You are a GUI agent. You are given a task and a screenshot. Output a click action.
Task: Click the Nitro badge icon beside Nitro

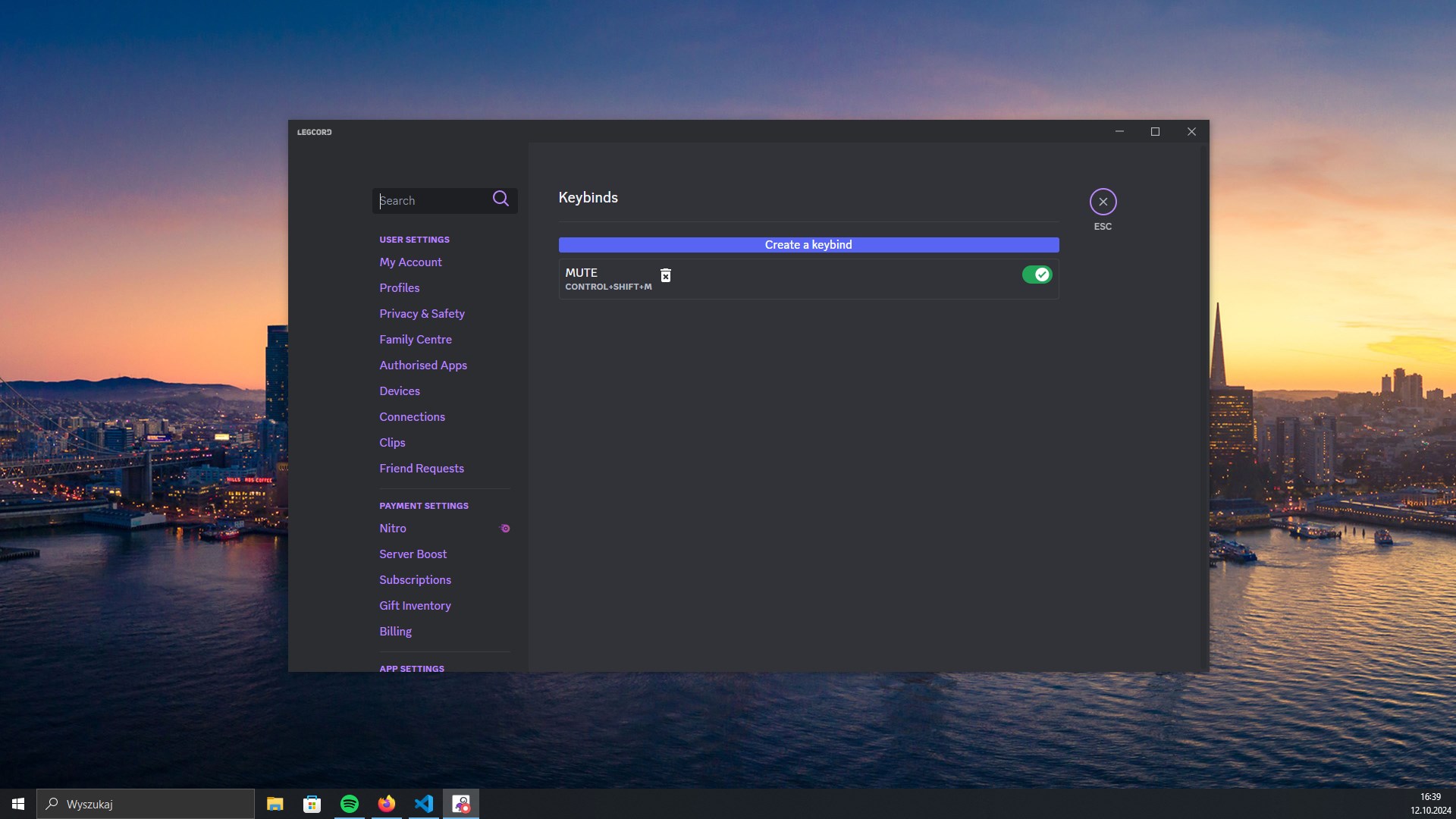505,528
